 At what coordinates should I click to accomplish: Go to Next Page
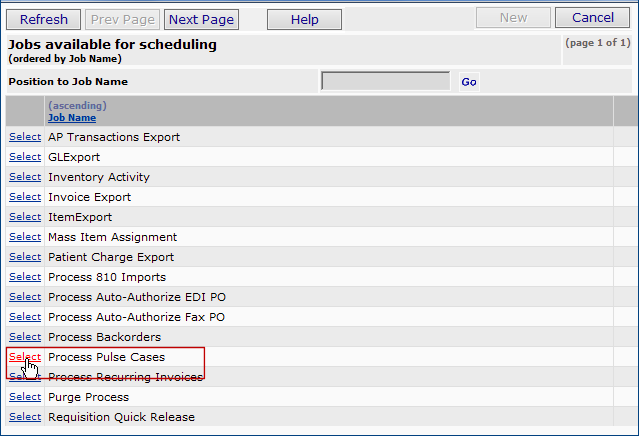click(201, 19)
